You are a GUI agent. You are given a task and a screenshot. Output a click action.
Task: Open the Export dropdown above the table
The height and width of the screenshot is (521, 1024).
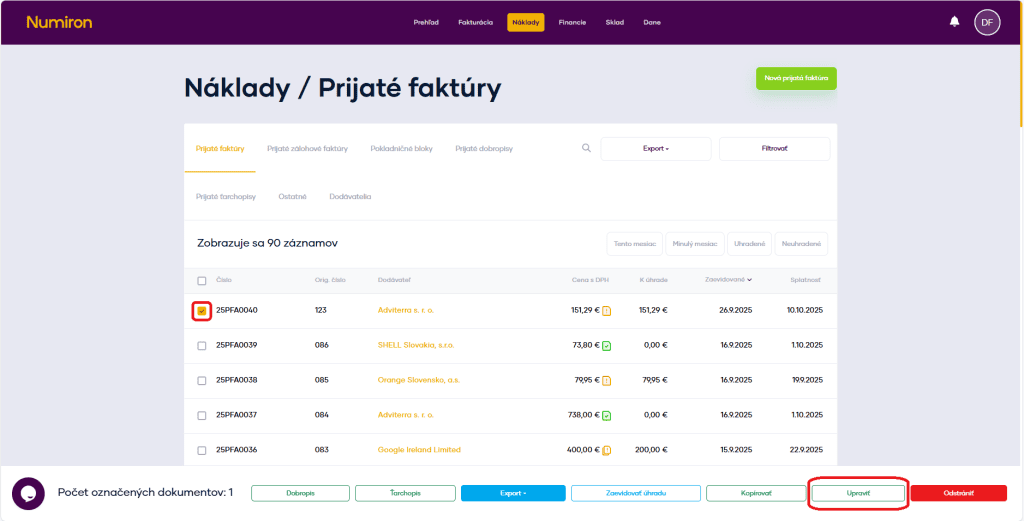(655, 149)
